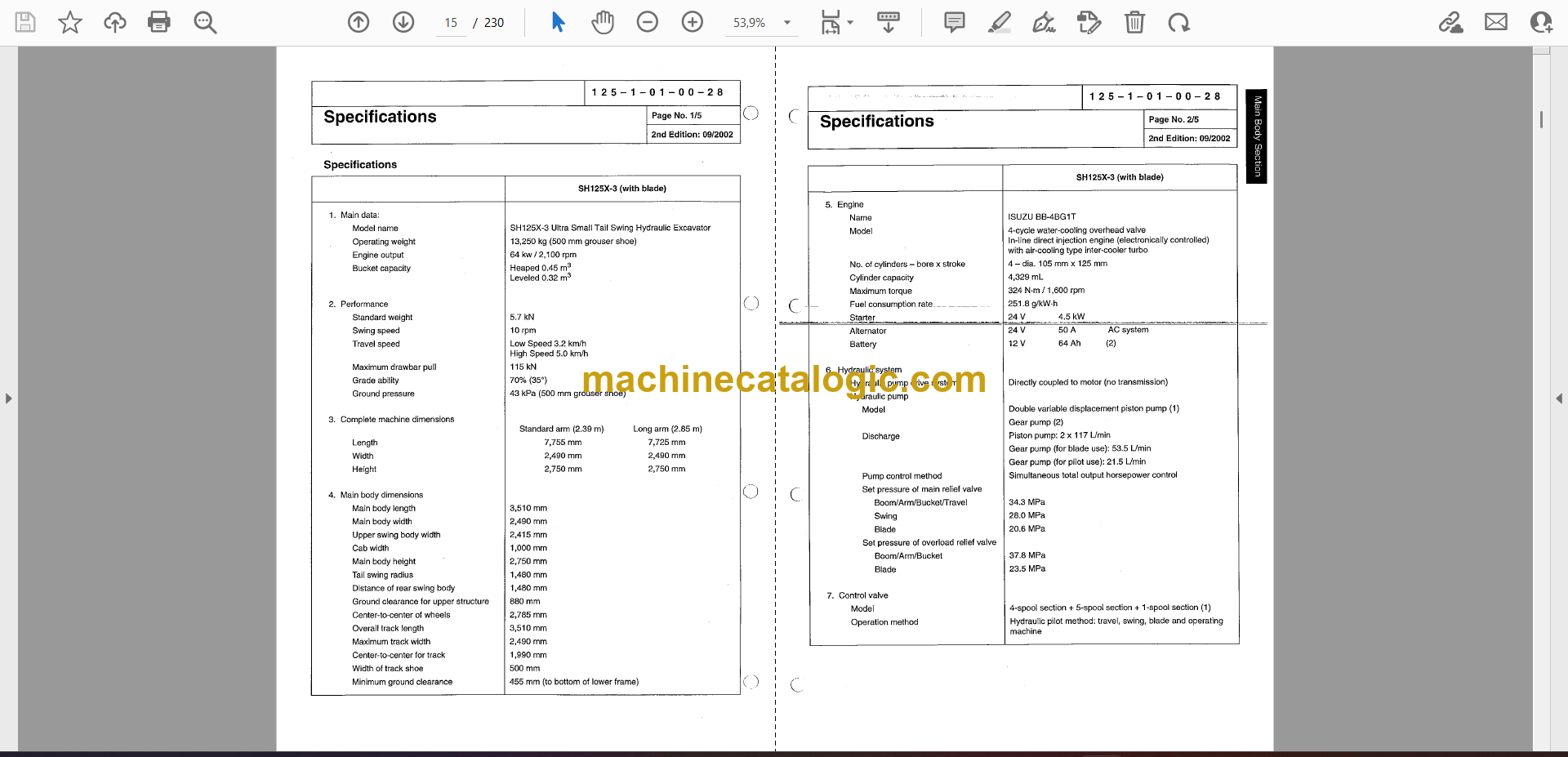Click the left page '2nd Edition: 09/2002' text

point(692,135)
